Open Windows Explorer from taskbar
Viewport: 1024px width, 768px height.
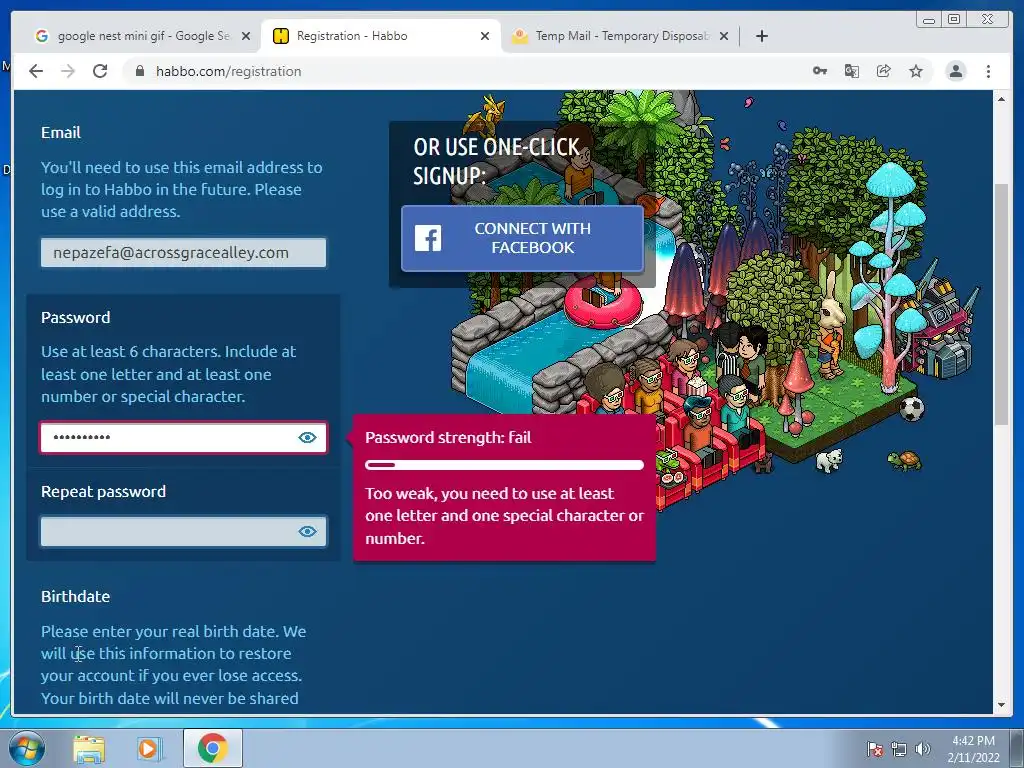(89, 749)
